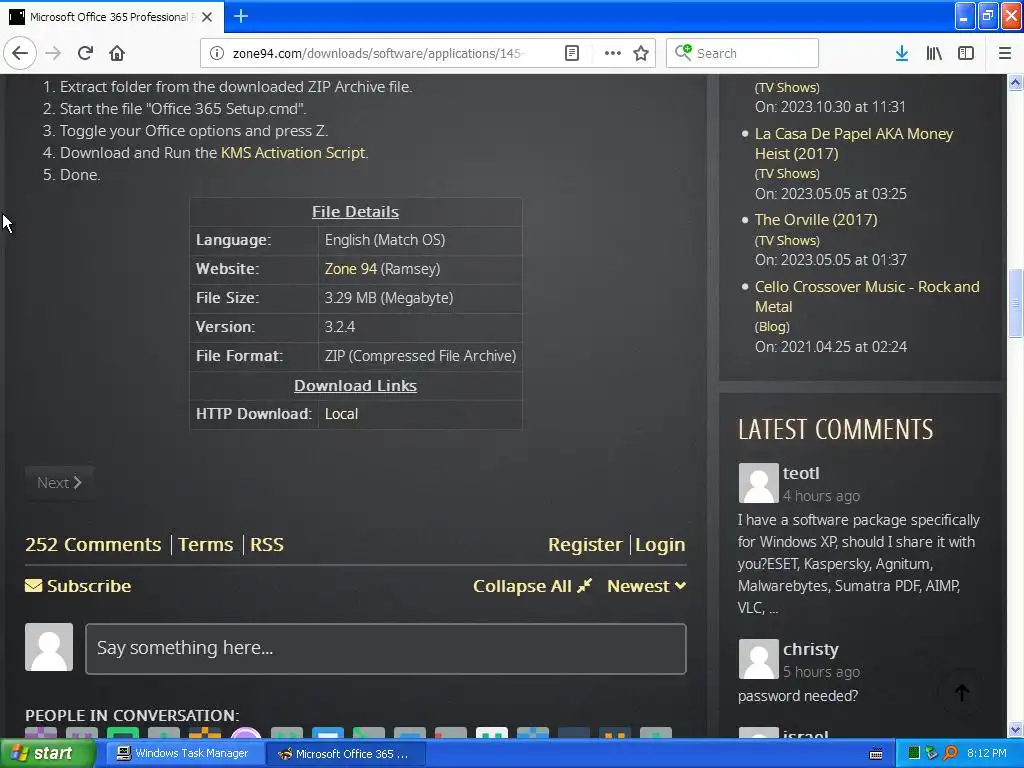Click the Next page button
The height and width of the screenshot is (768, 1024).
(x=59, y=483)
